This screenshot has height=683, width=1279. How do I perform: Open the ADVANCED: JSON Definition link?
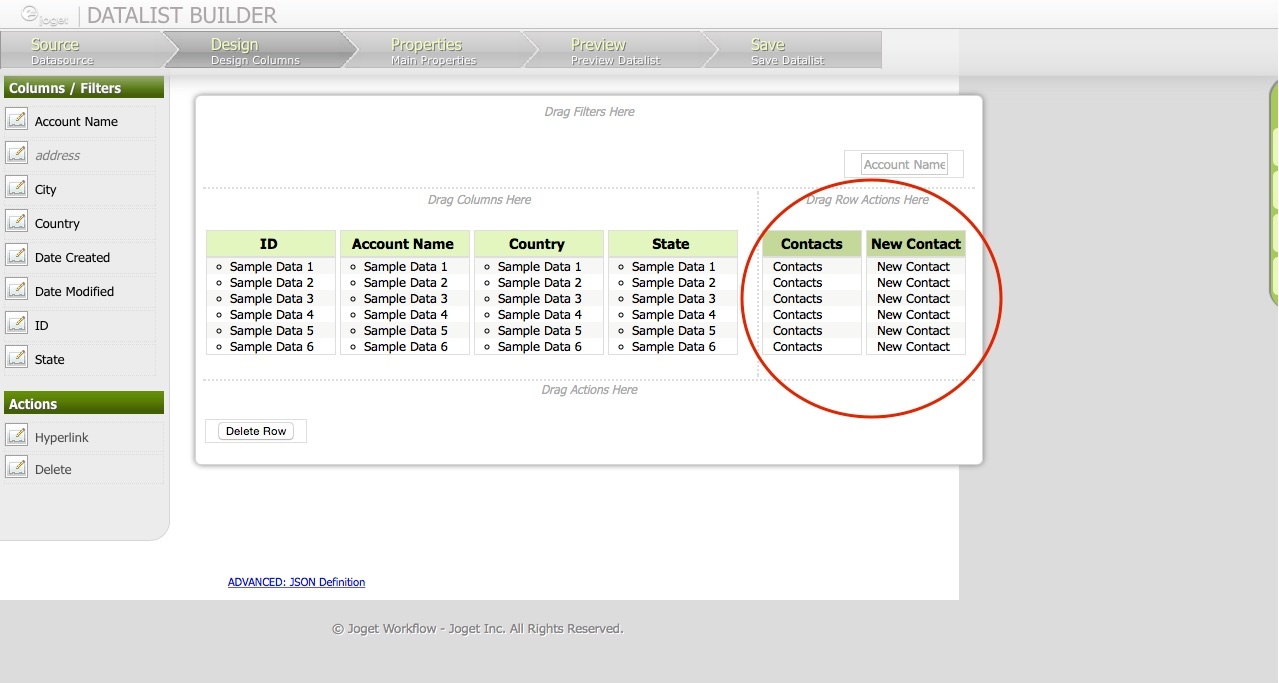tap(296, 582)
